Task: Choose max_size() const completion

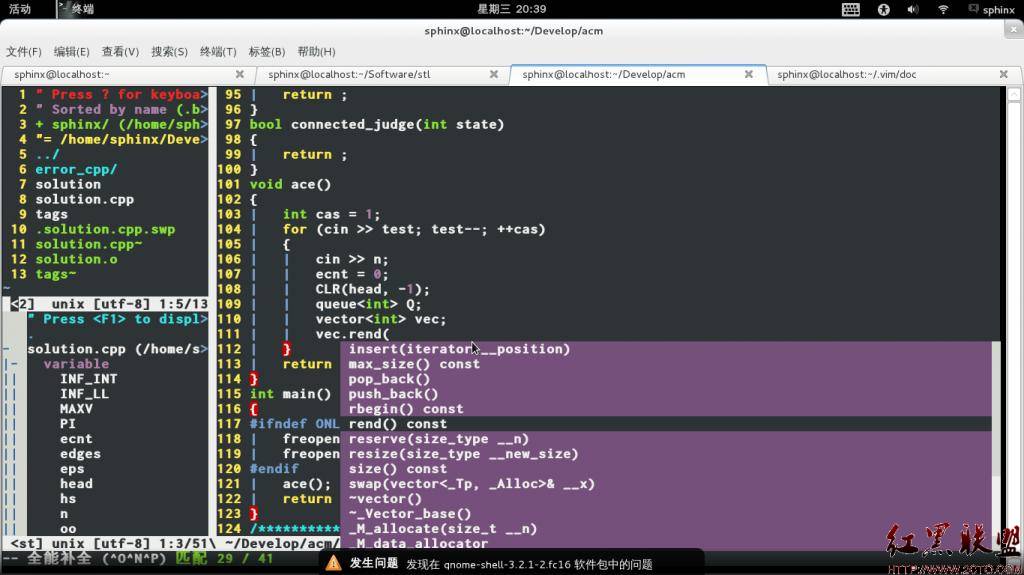Action: coord(666,364)
